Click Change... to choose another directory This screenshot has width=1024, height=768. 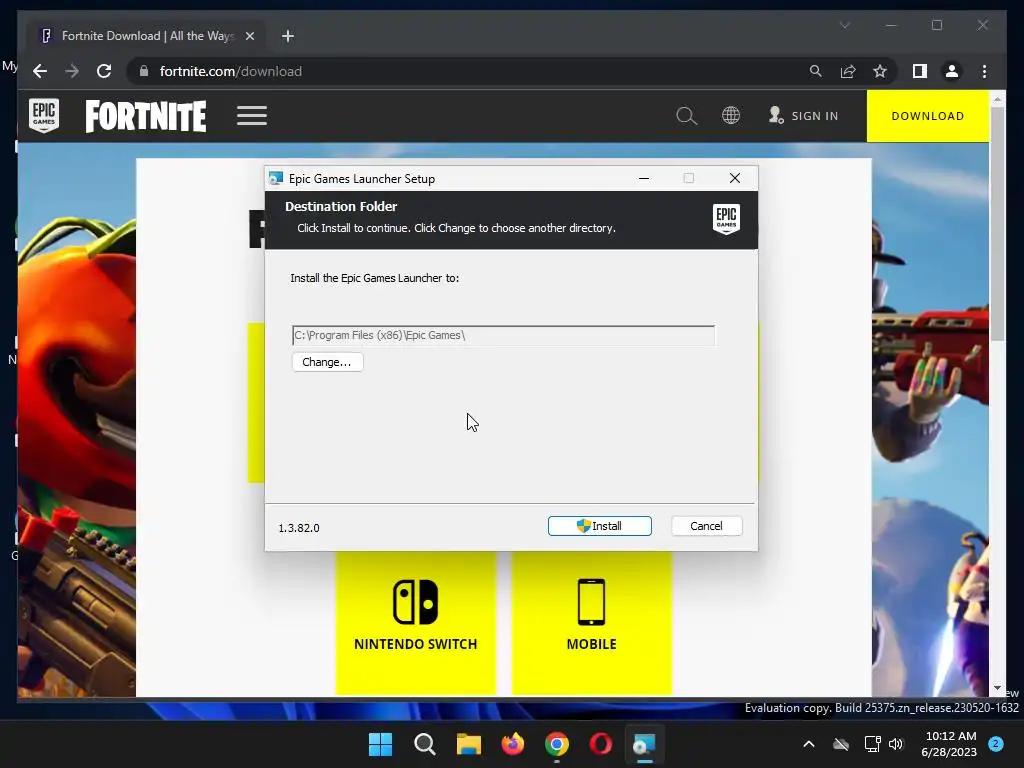(327, 362)
